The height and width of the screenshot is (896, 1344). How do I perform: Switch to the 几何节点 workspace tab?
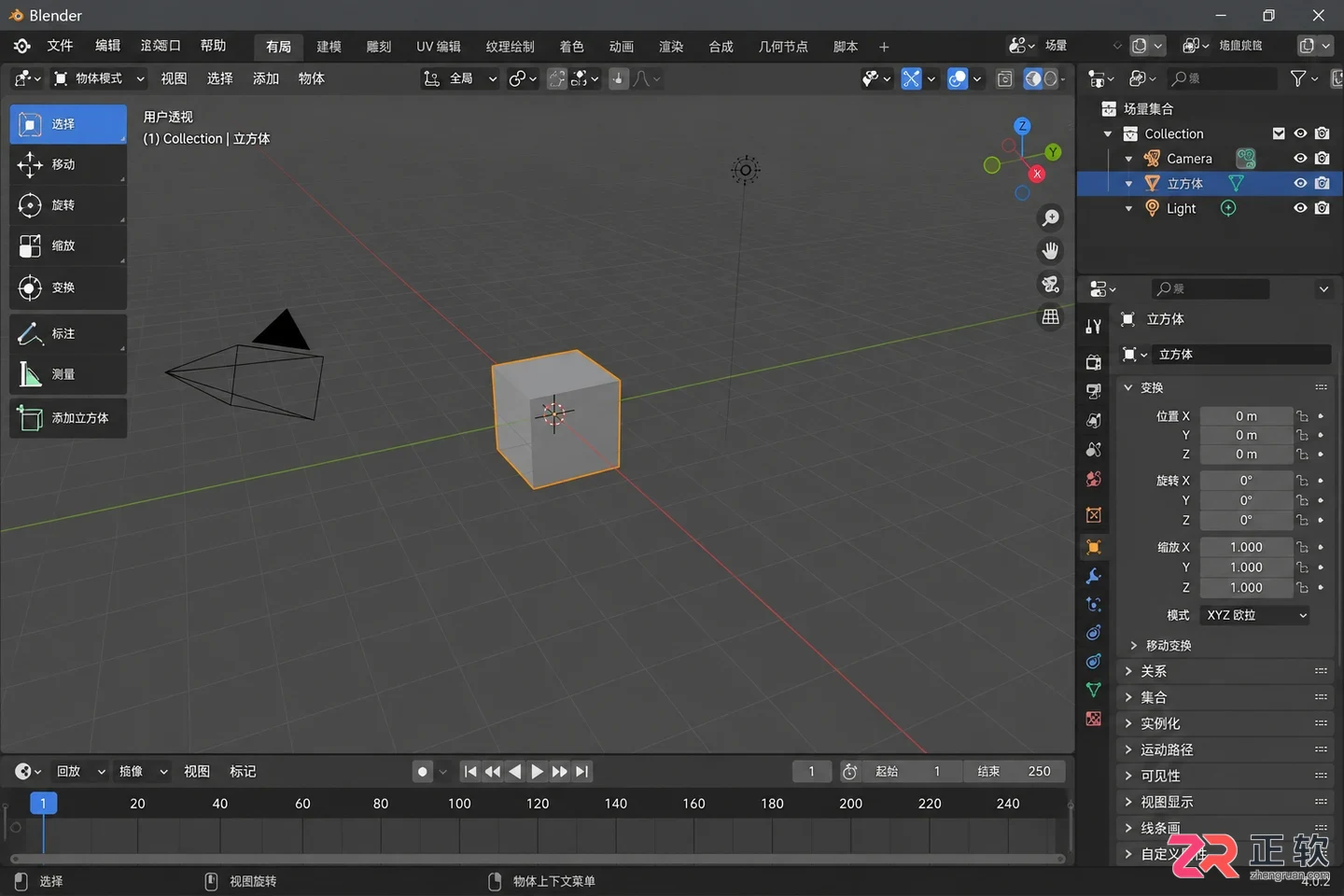(x=783, y=47)
